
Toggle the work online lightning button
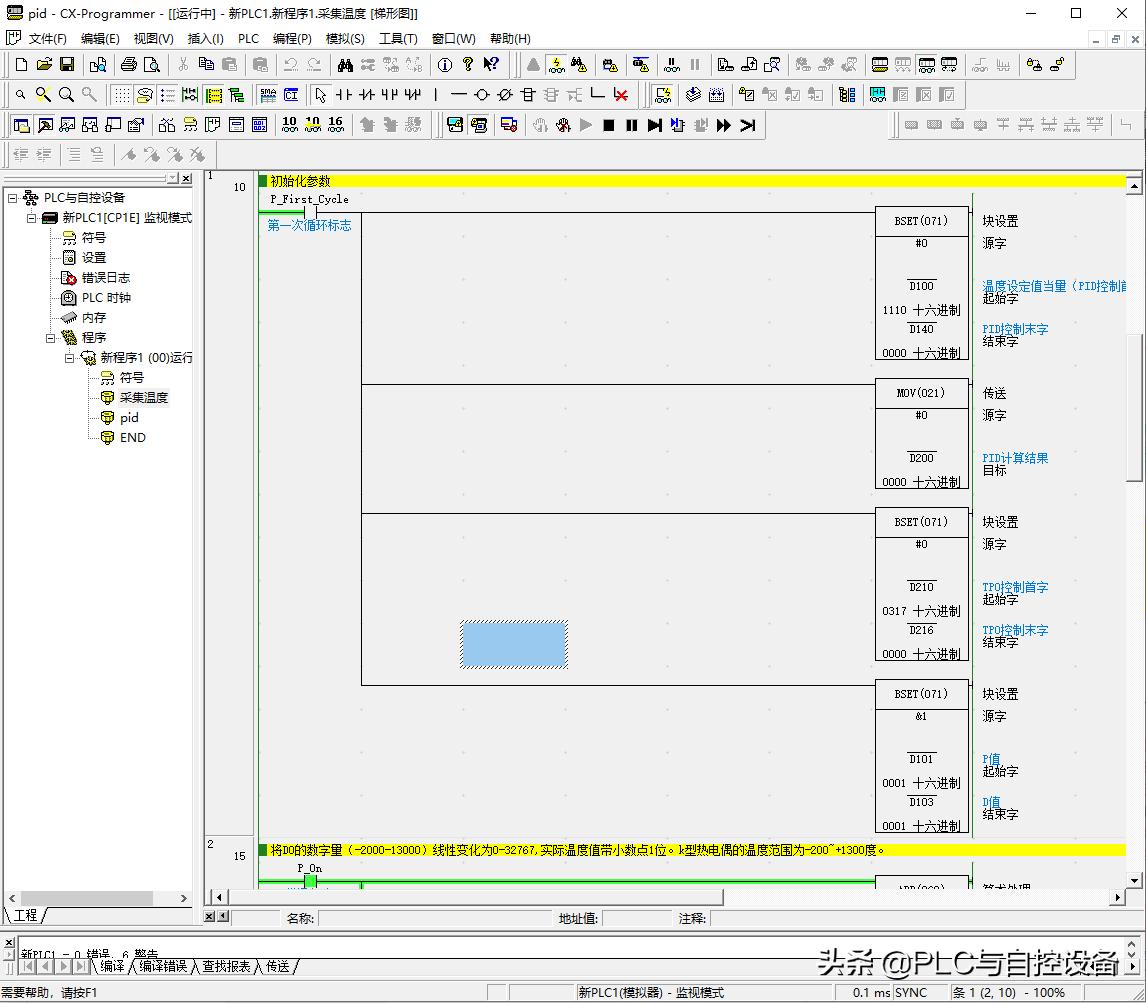pos(557,65)
